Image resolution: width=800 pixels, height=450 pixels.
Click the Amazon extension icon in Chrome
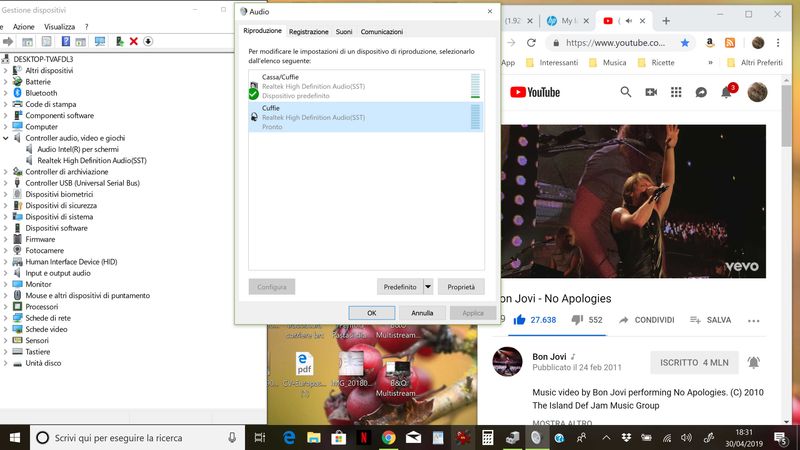710,43
